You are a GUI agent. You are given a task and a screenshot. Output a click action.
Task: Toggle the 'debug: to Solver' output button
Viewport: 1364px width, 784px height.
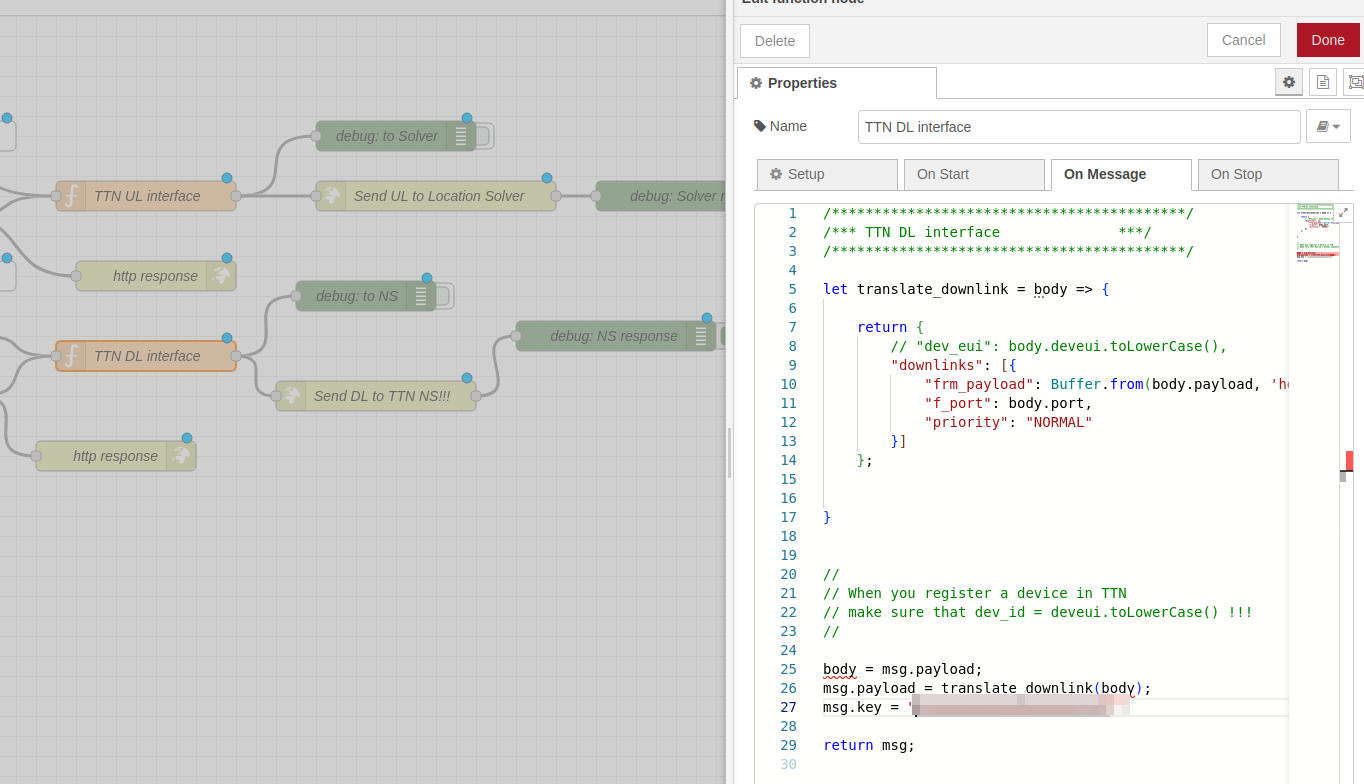485,136
